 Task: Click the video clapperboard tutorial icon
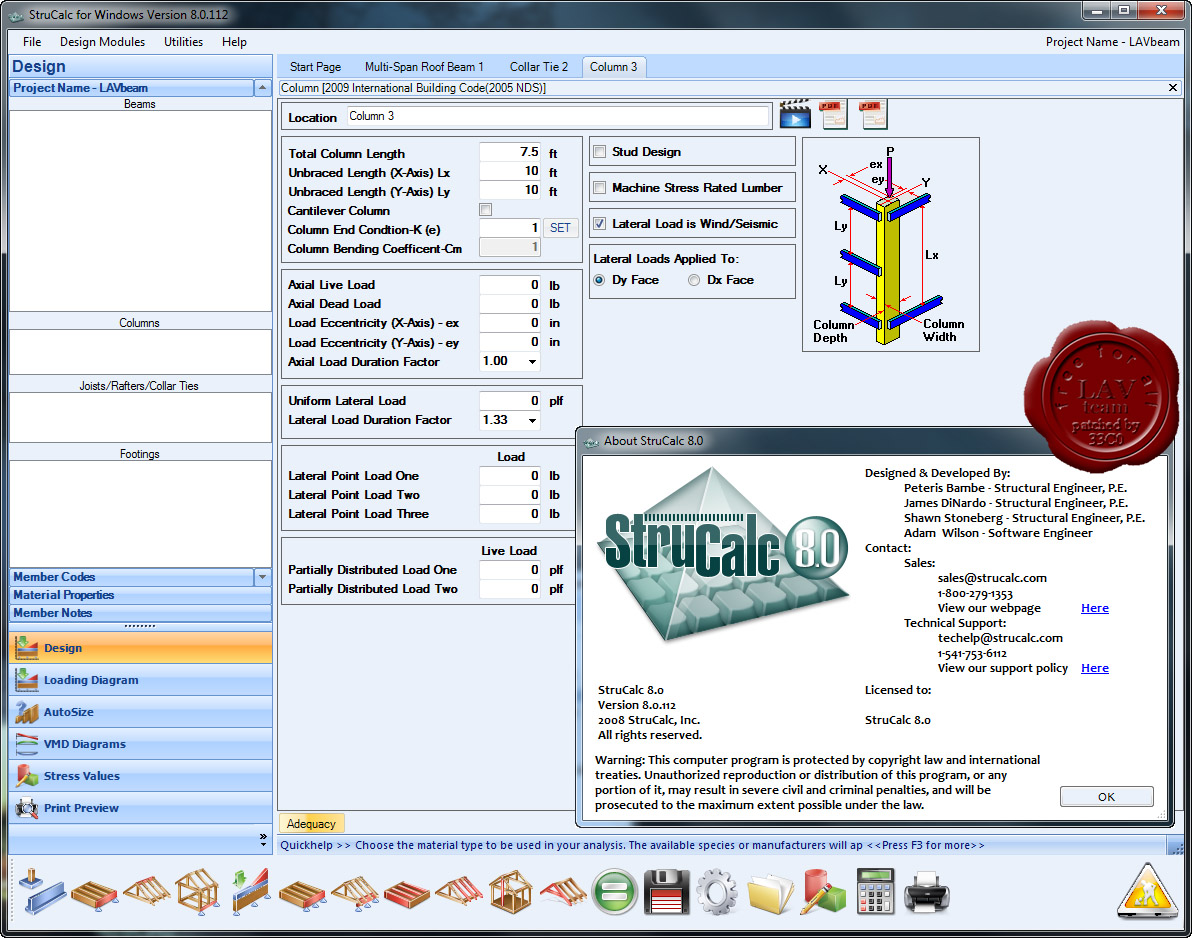[x=795, y=114]
